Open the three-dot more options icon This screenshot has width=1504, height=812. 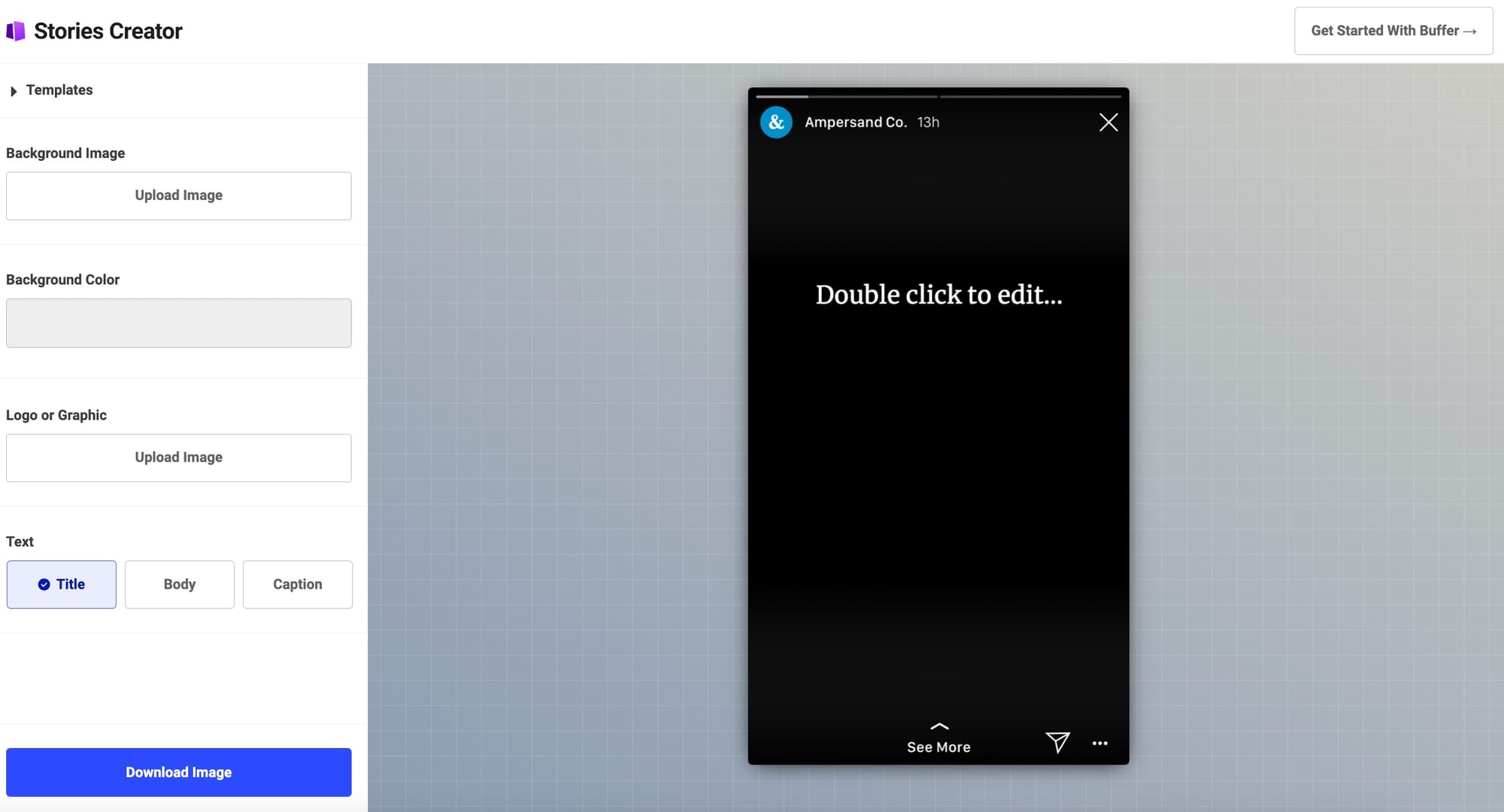coord(1100,743)
